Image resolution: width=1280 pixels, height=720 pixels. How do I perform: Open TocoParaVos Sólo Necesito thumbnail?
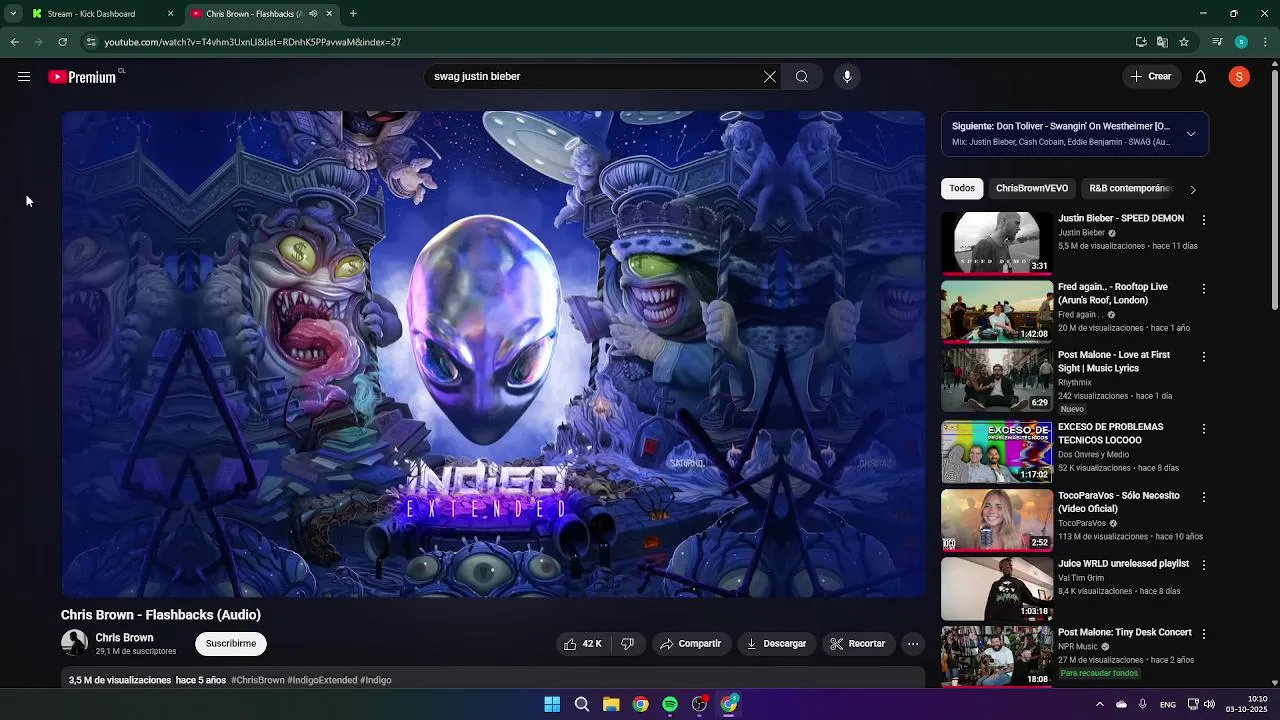pos(996,520)
